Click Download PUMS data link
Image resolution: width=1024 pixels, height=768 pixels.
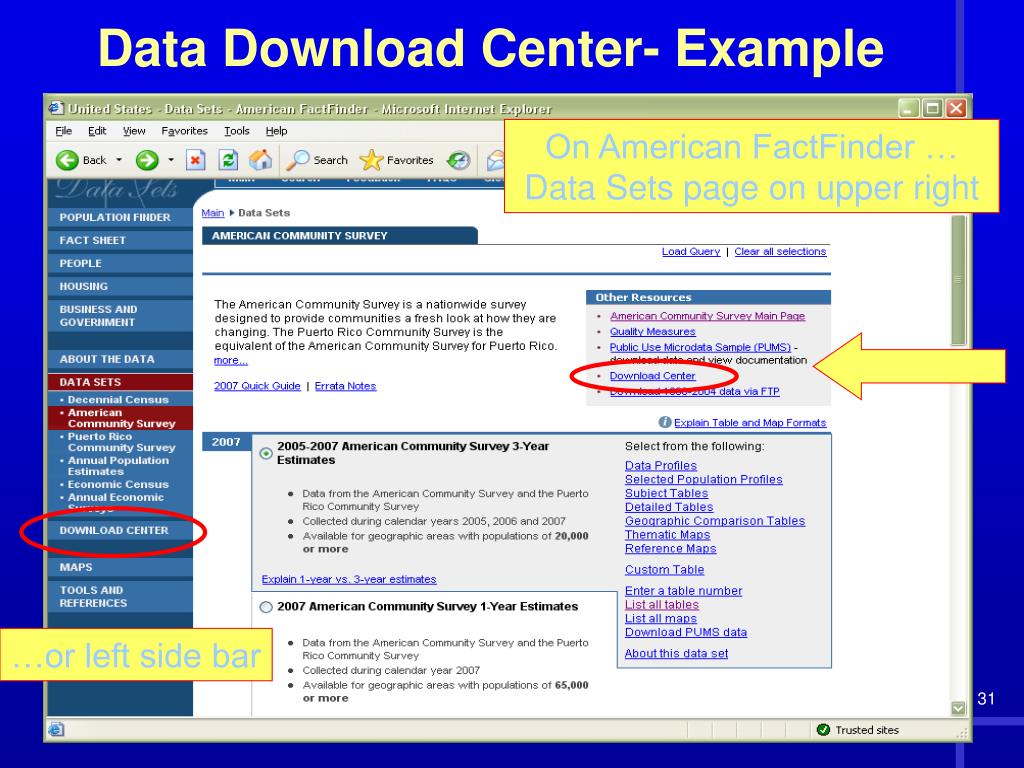(686, 632)
